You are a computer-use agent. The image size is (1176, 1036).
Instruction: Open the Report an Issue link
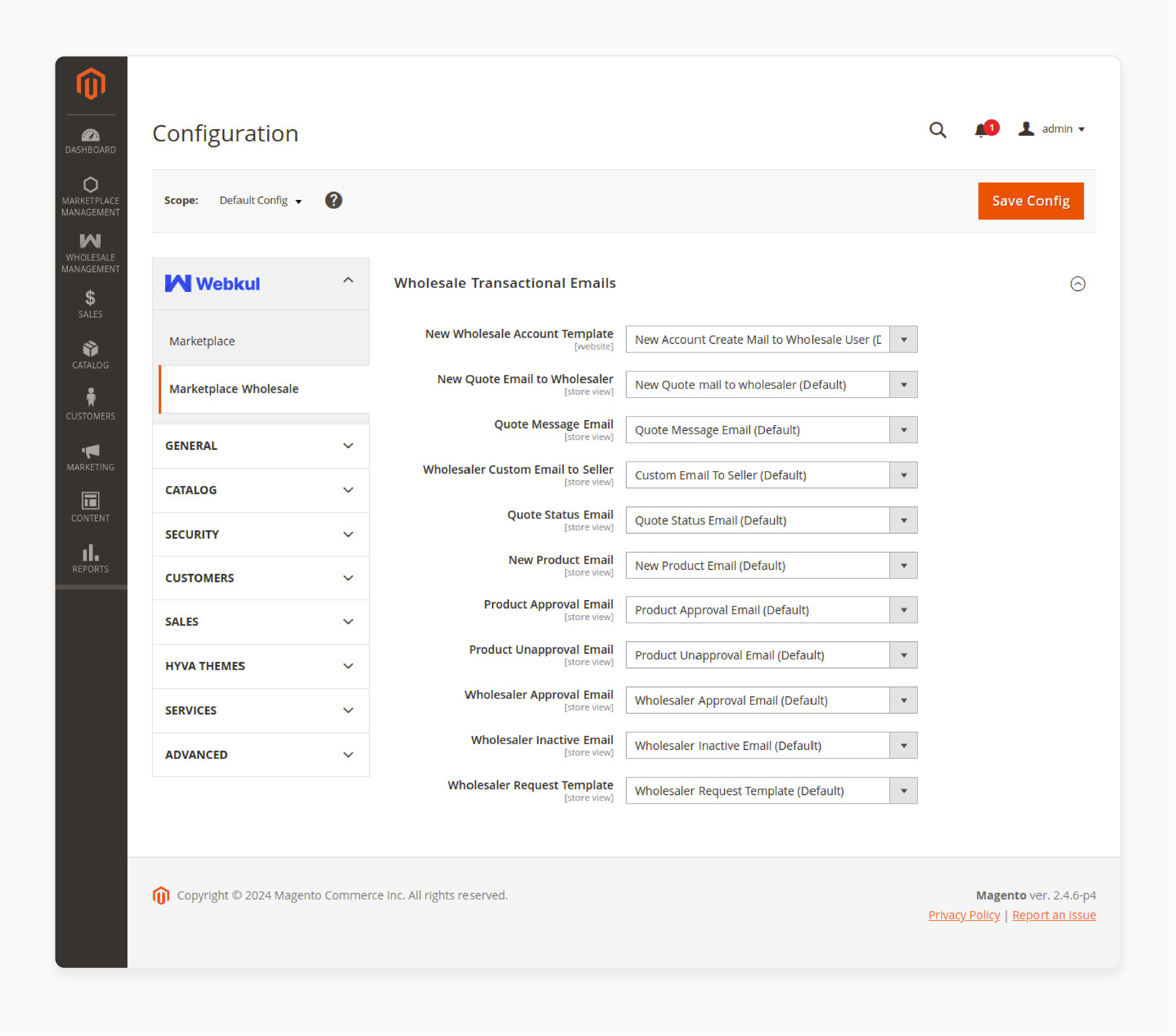pos(1053,915)
